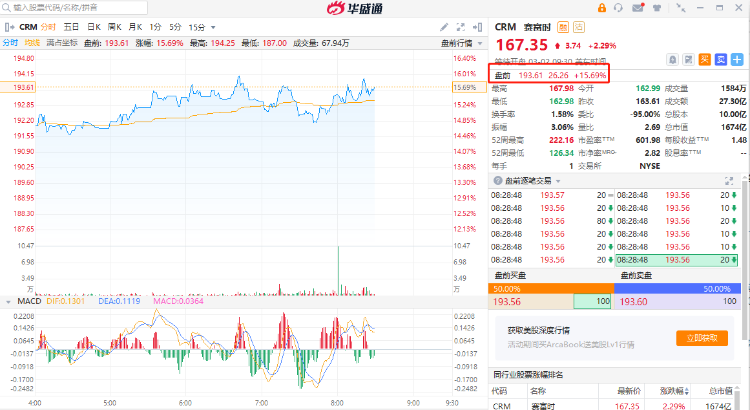This screenshot has width=750, height=410.
Task: Click the 市盈率 value 601.98
Action: coord(648,140)
